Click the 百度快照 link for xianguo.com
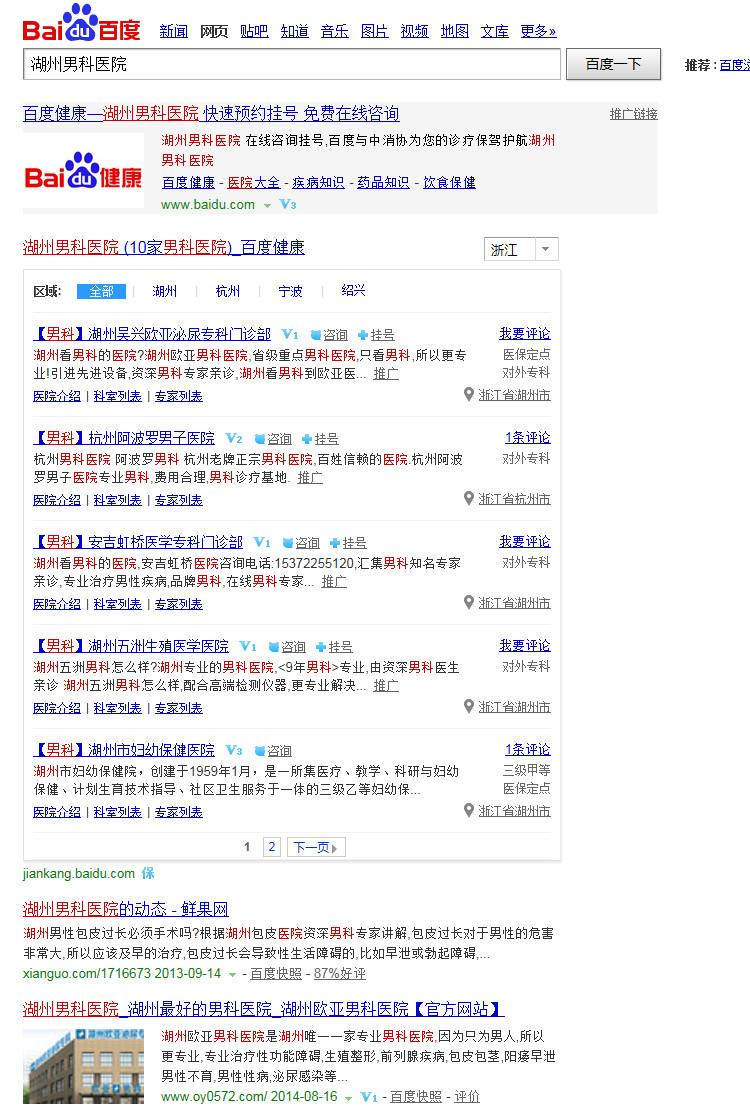Viewport: 750px width, 1117px height. point(276,974)
